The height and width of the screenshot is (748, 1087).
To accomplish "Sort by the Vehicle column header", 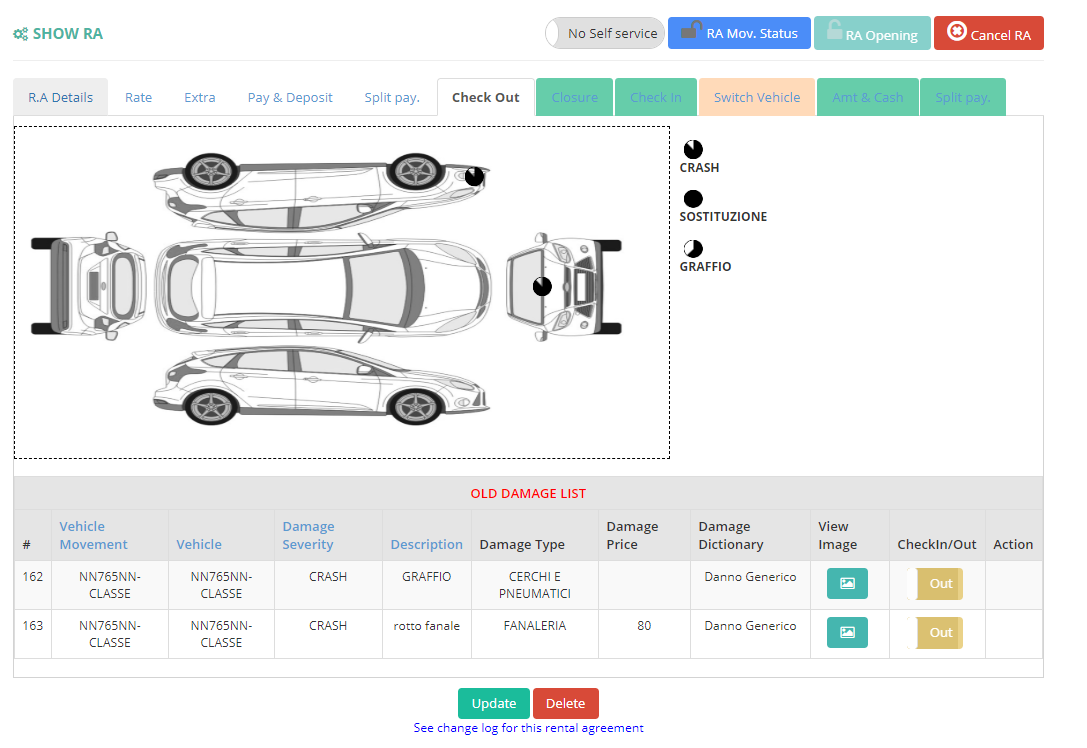I will [199, 544].
